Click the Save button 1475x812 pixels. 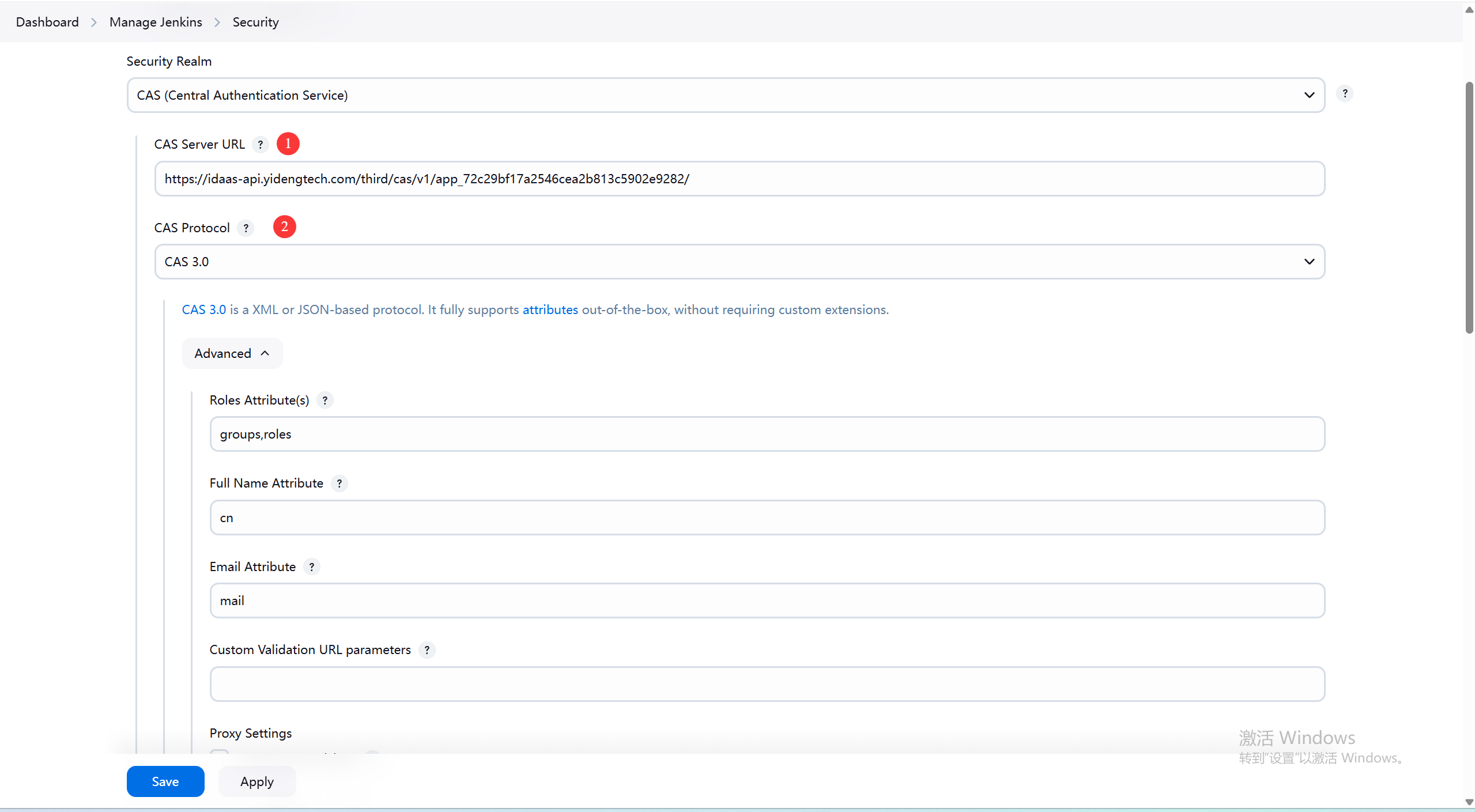tap(165, 781)
